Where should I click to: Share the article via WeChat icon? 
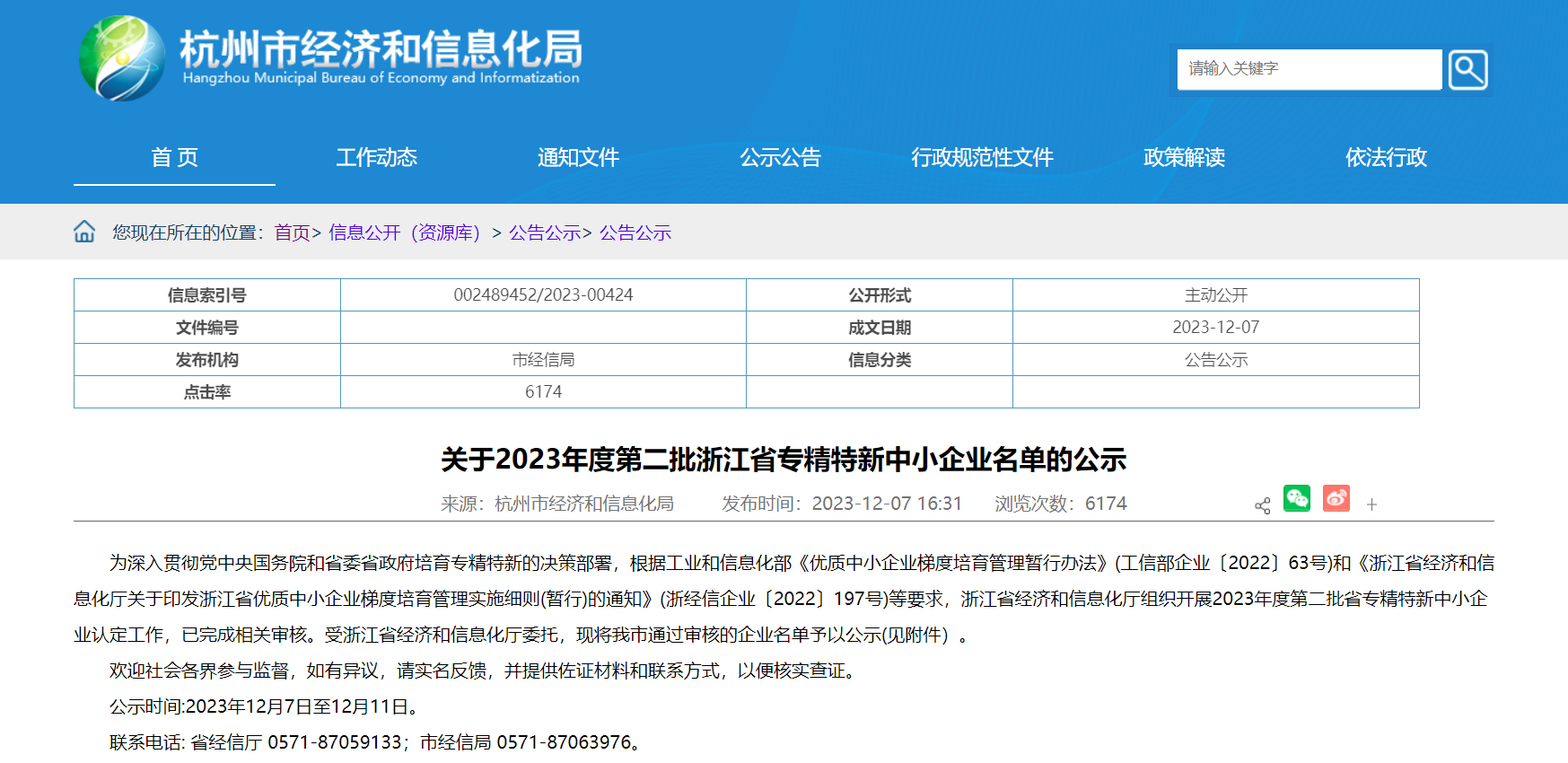(1296, 498)
